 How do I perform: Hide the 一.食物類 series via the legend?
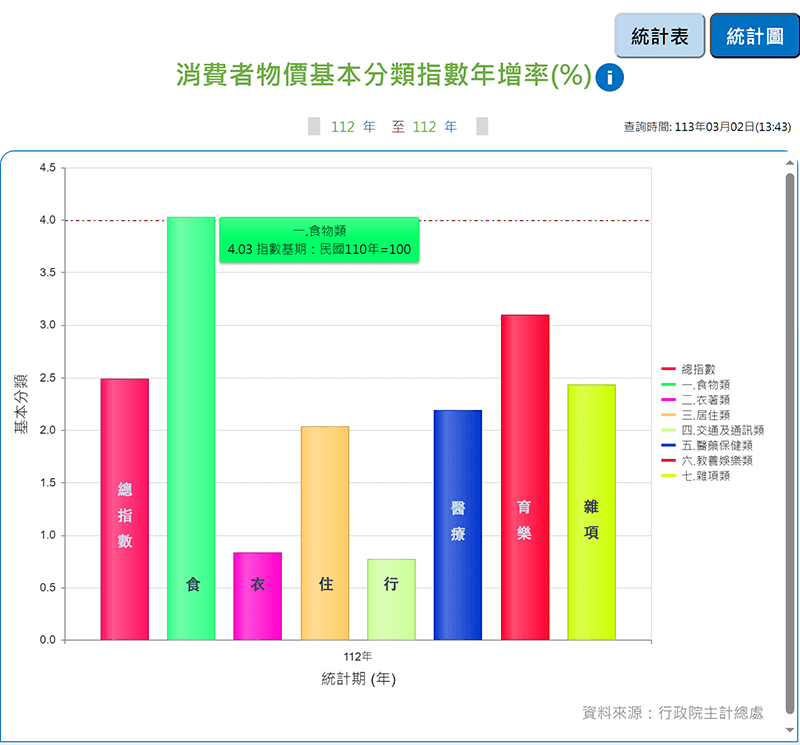click(x=705, y=384)
